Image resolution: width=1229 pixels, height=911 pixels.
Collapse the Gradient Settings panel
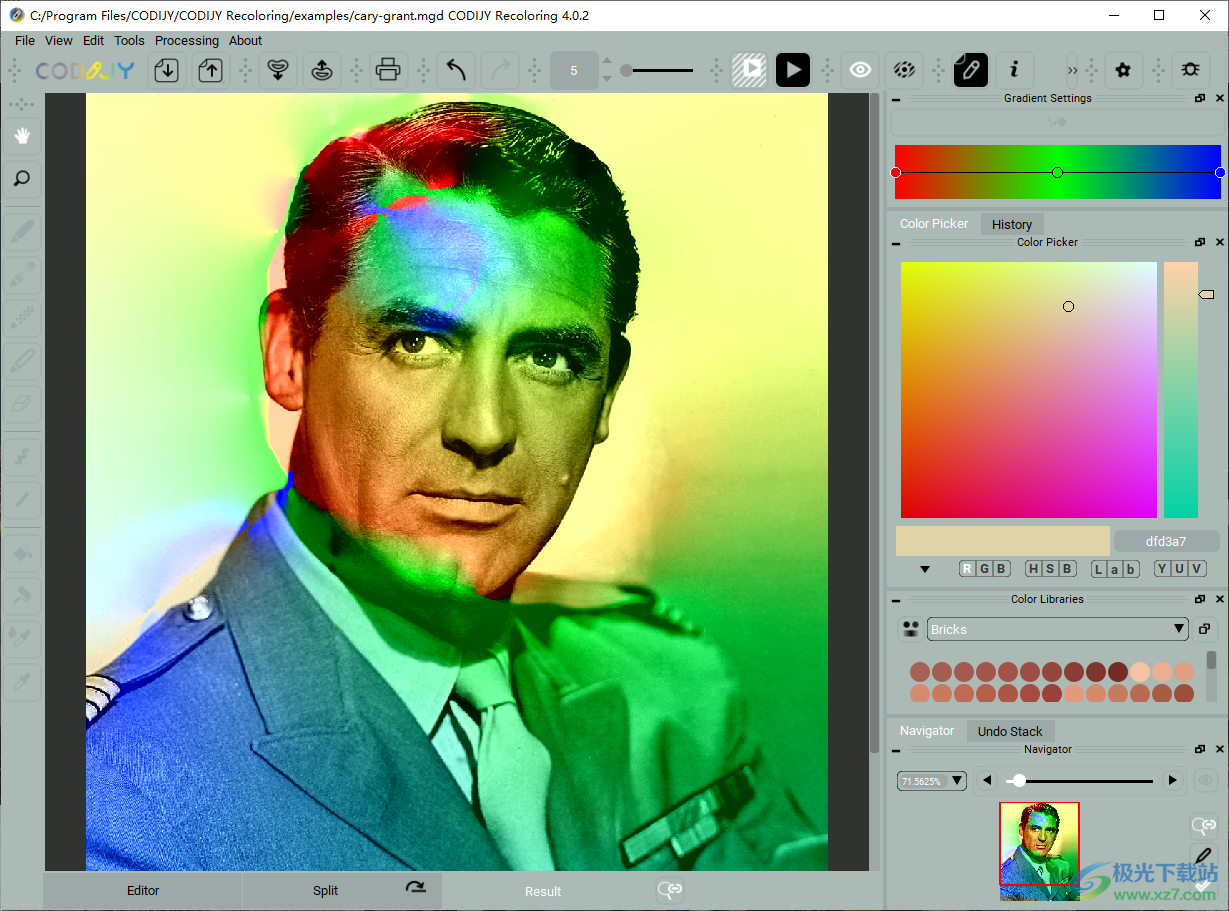[895, 98]
